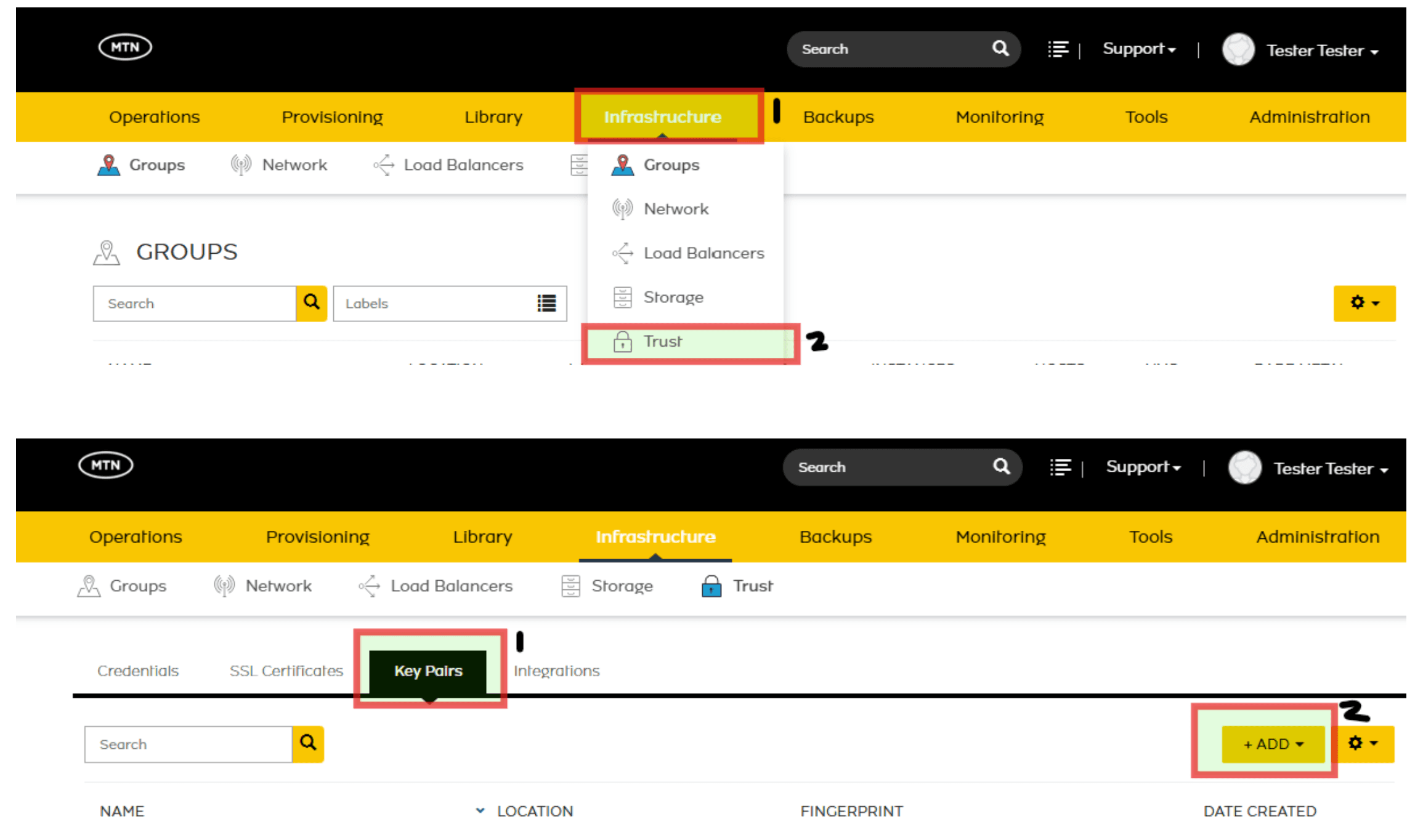Select Trust lock icon in Infrastructure dropdown

[x=622, y=341]
